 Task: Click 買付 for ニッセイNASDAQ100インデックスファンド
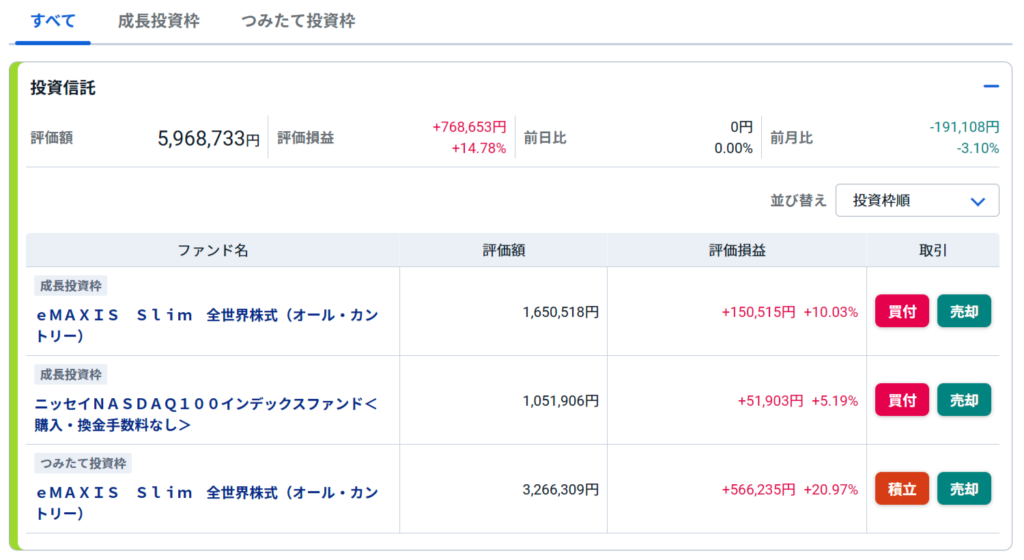point(901,400)
